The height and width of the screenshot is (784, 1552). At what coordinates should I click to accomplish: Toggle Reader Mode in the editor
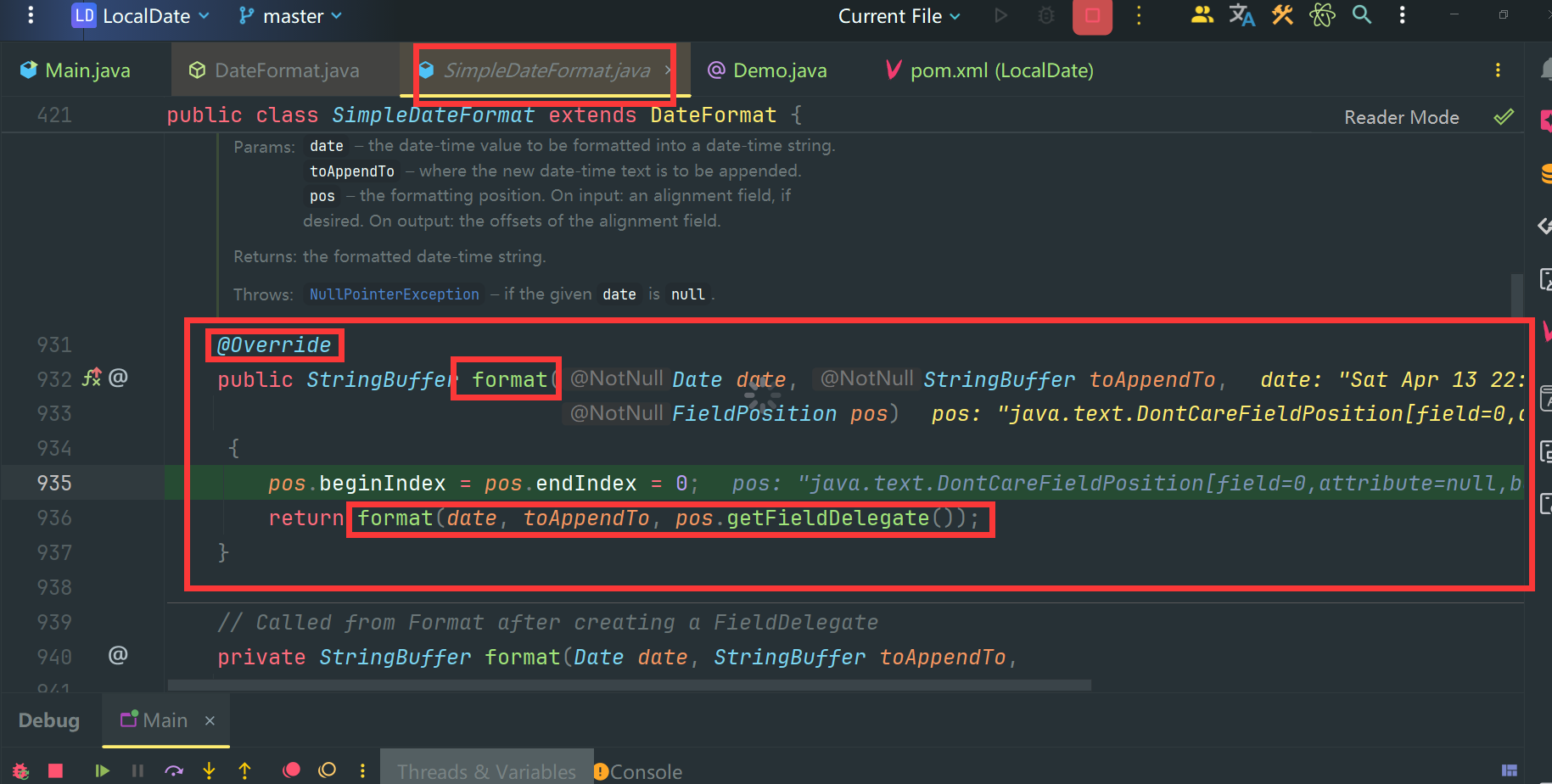pyautogui.click(x=1401, y=117)
